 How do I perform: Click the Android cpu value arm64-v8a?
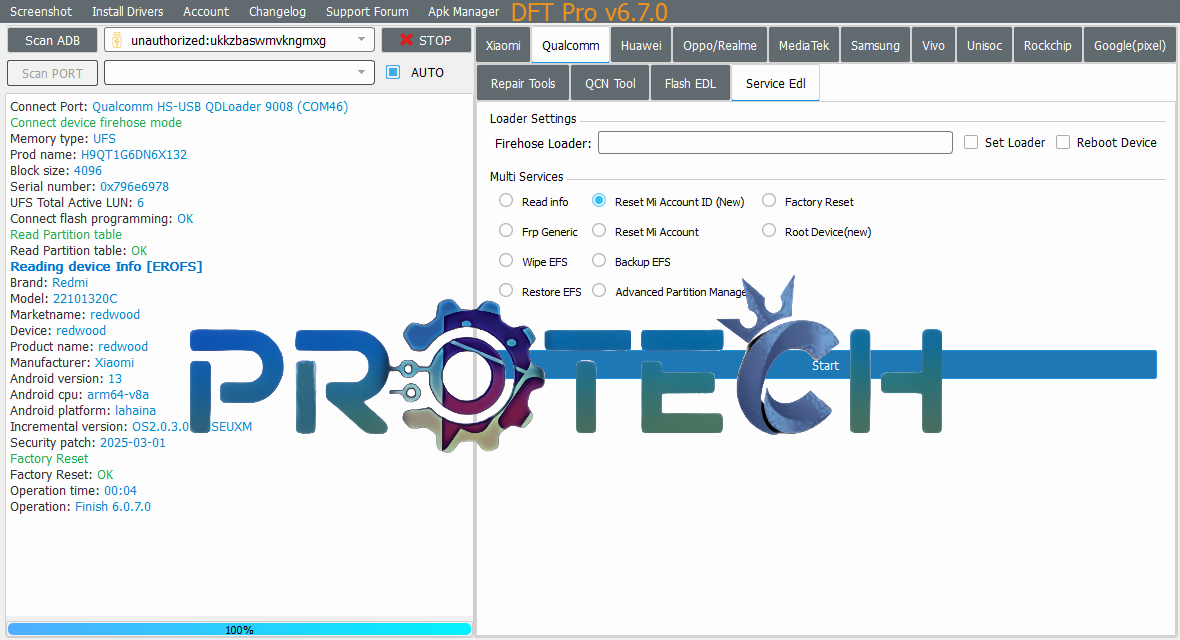[x=118, y=395]
